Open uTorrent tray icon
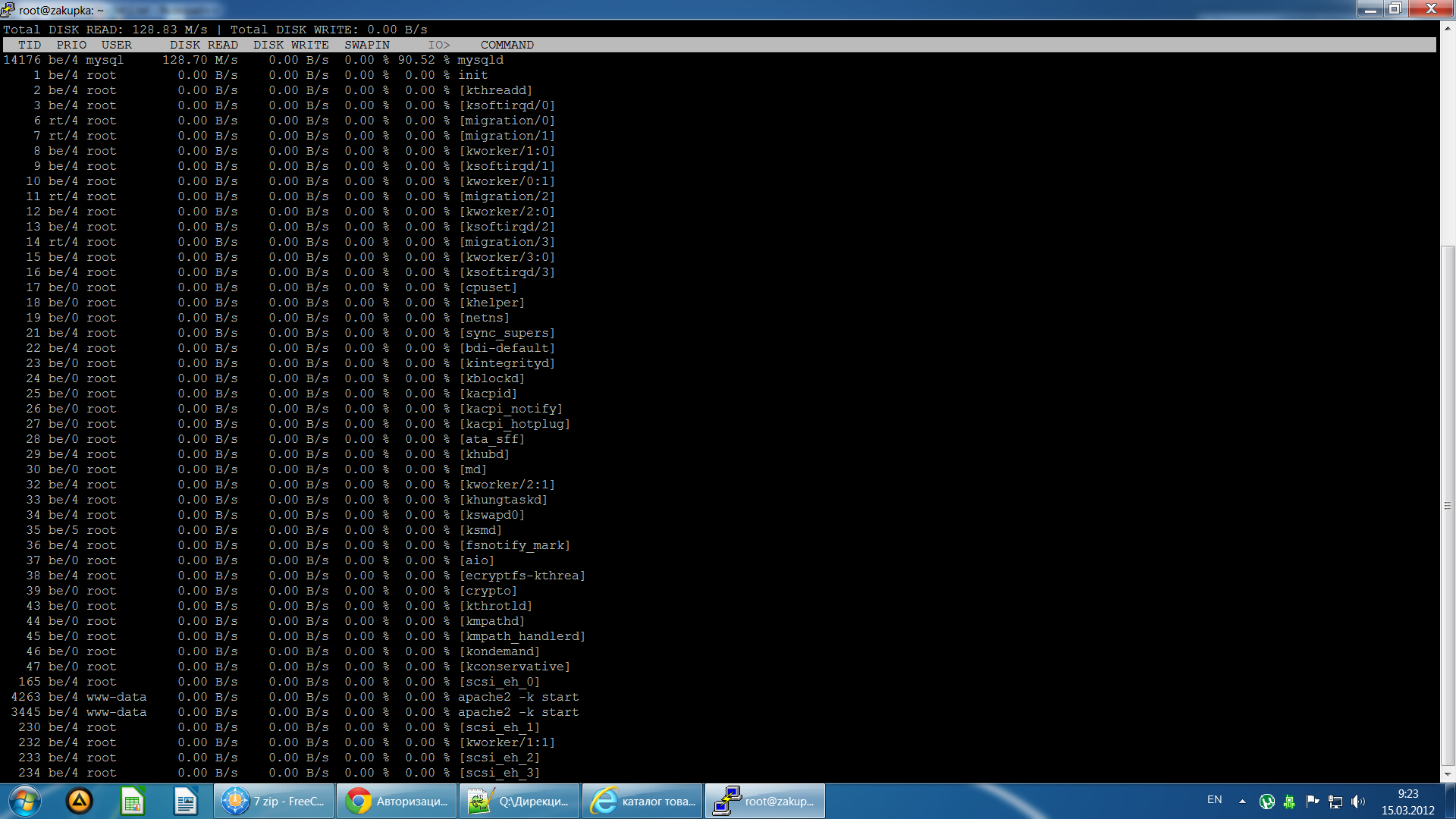The image size is (1456, 819). tap(1266, 802)
